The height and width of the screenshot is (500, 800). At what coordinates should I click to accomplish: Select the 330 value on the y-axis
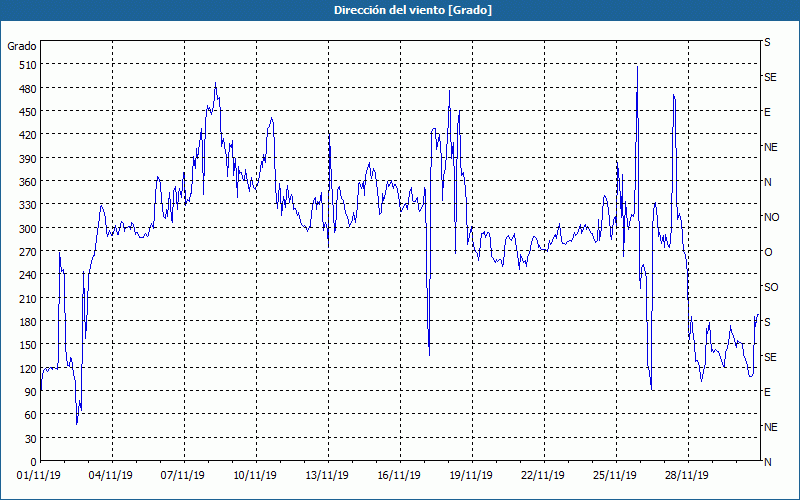click(x=28, y=205)
